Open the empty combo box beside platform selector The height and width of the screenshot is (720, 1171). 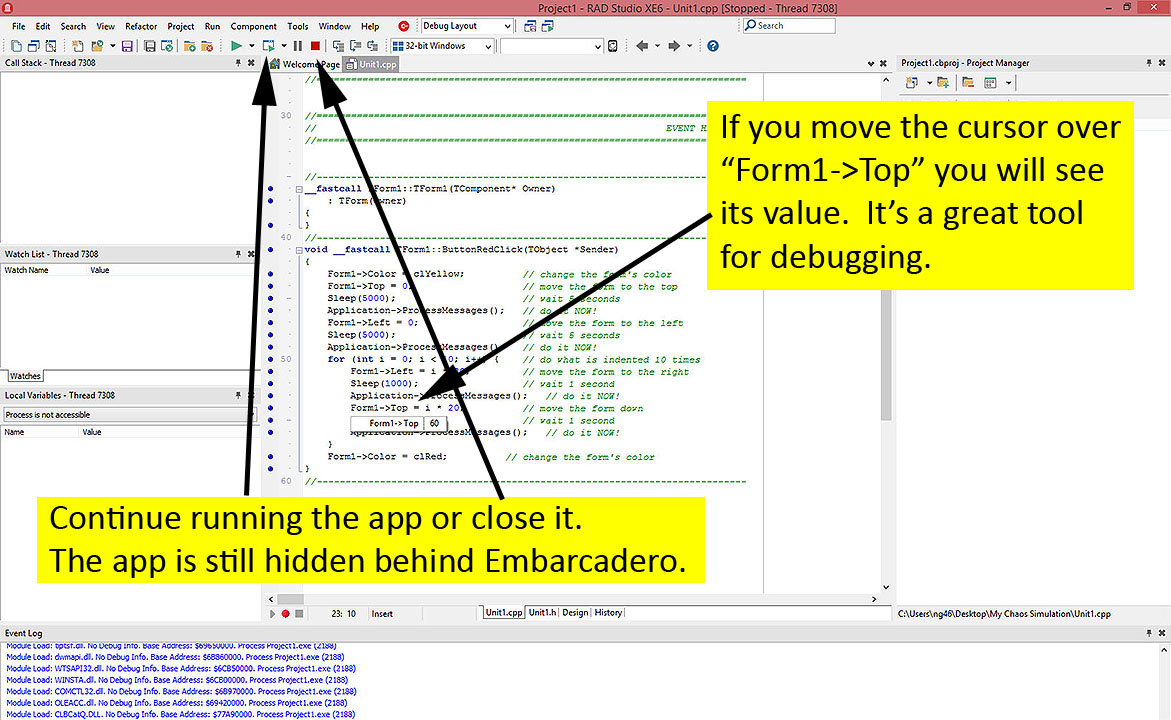(x=597, y=46)
